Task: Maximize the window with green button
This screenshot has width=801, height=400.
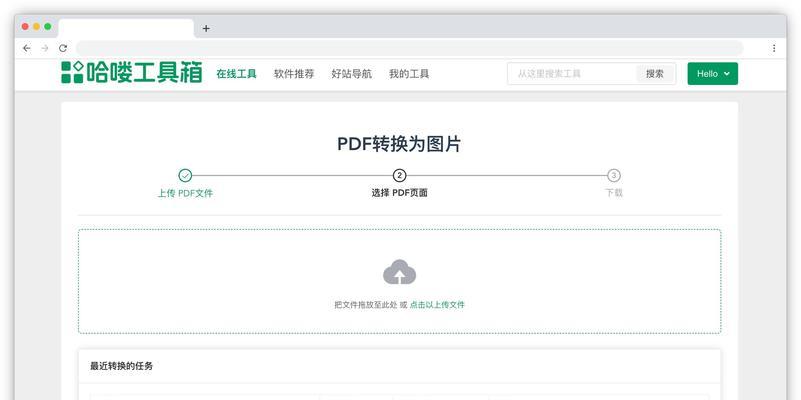Action: tap(48, 27)
